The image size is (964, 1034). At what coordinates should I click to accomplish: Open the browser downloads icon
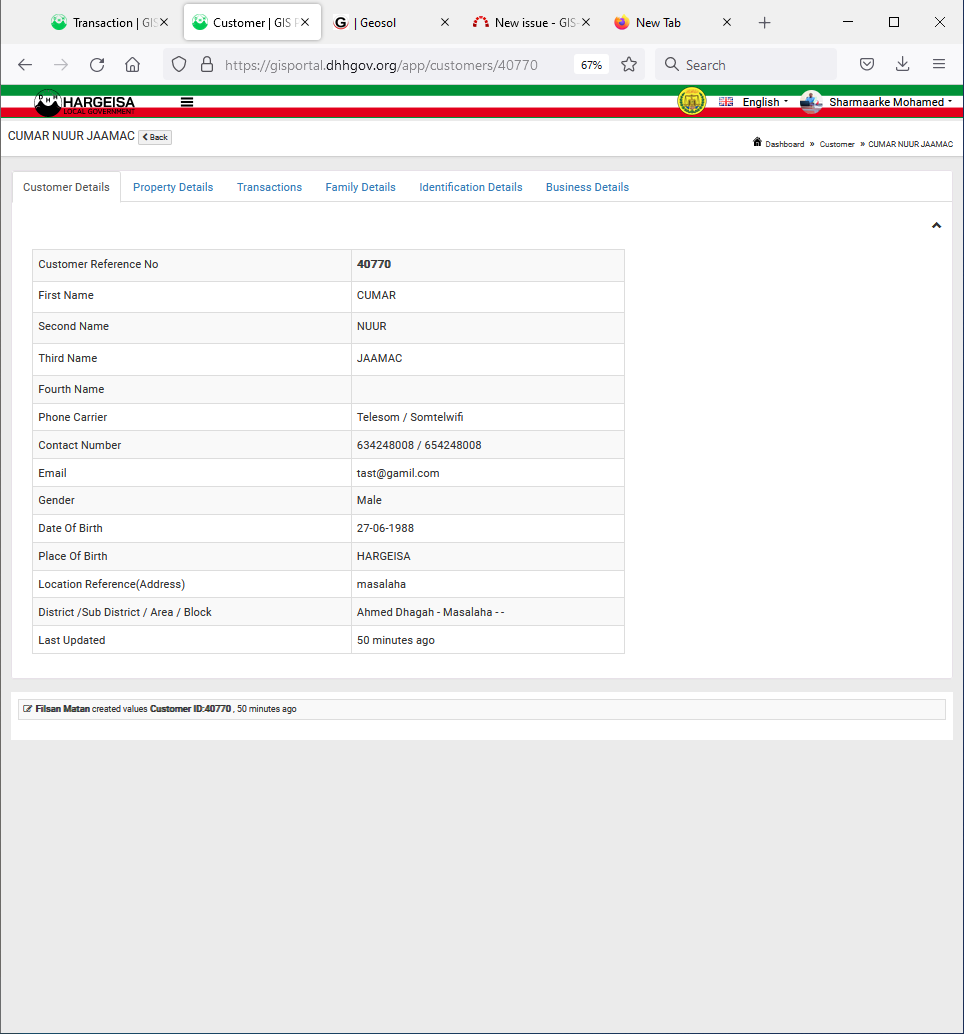903,65
